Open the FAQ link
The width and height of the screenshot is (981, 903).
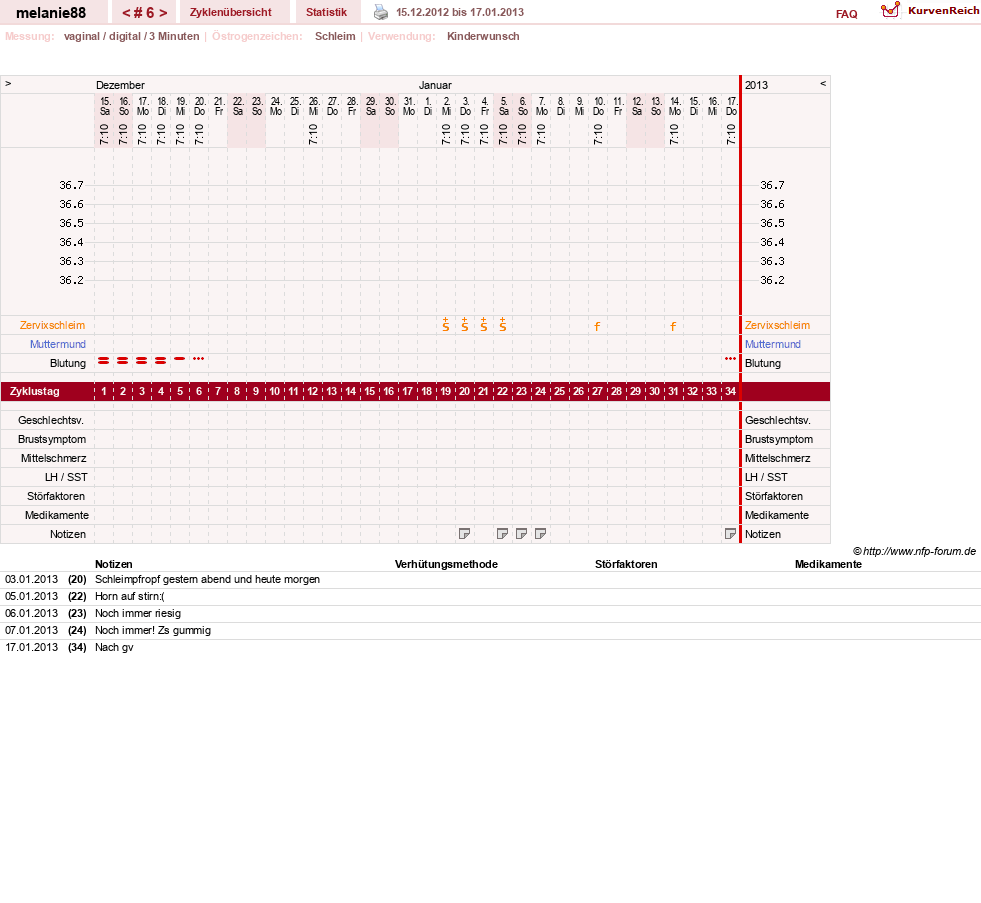point(846,14)
